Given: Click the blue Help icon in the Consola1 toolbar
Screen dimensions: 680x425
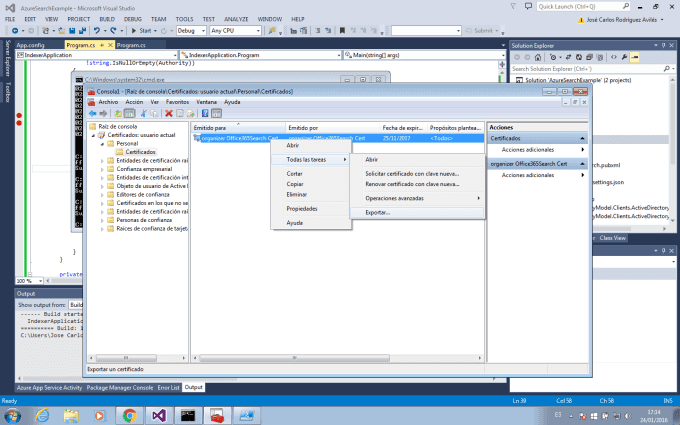Looking at the screenshot, I should click(x=205, y=114).
